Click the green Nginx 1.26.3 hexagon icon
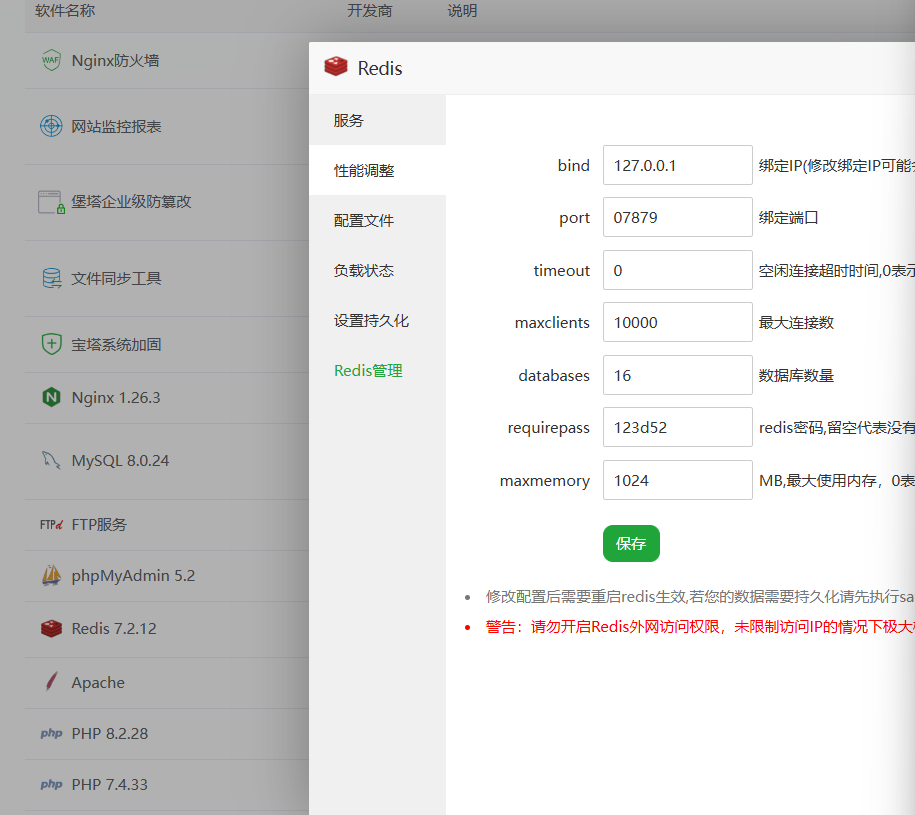The height and width of the screenshot is (815, 915). (x=51, y=397)
